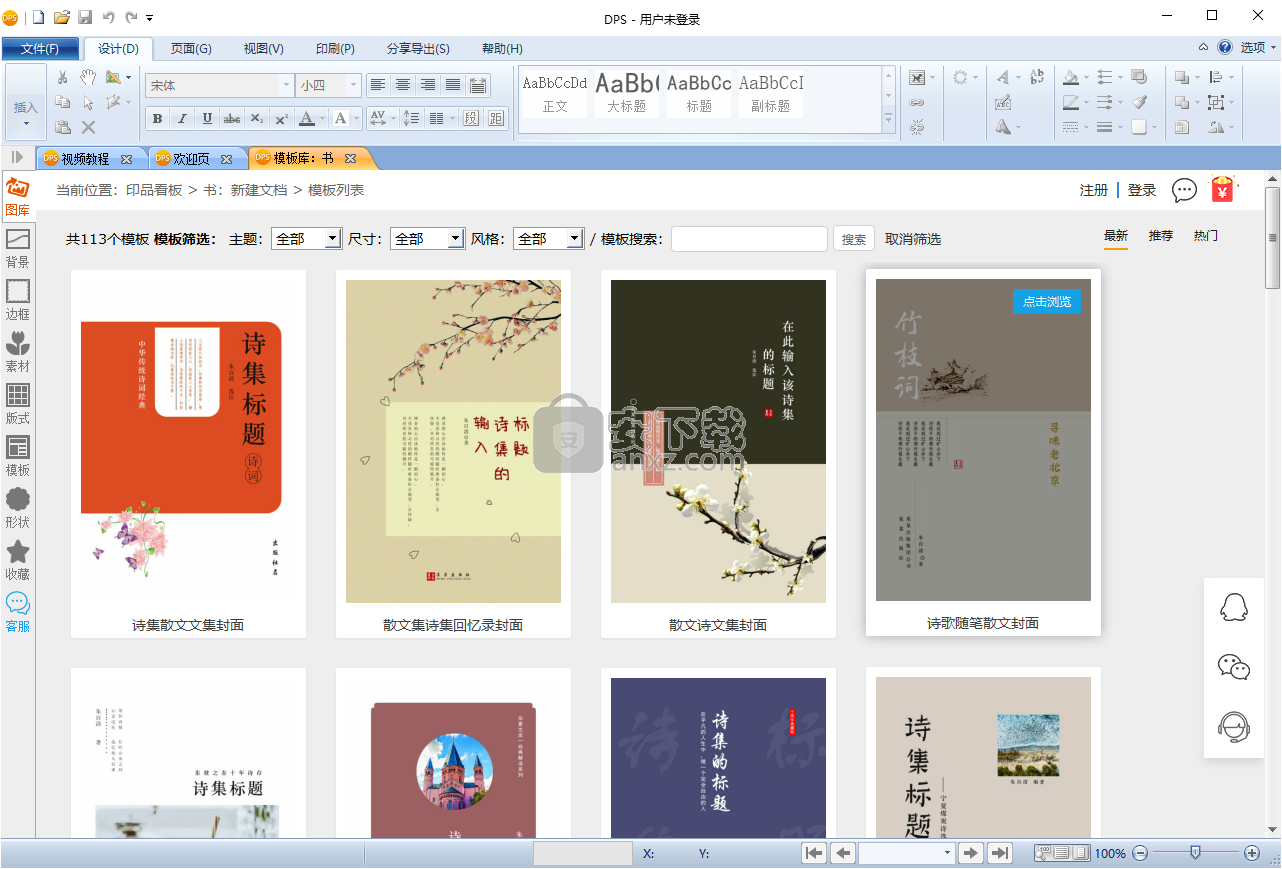Click the Delete X icon

pos(88,127)
